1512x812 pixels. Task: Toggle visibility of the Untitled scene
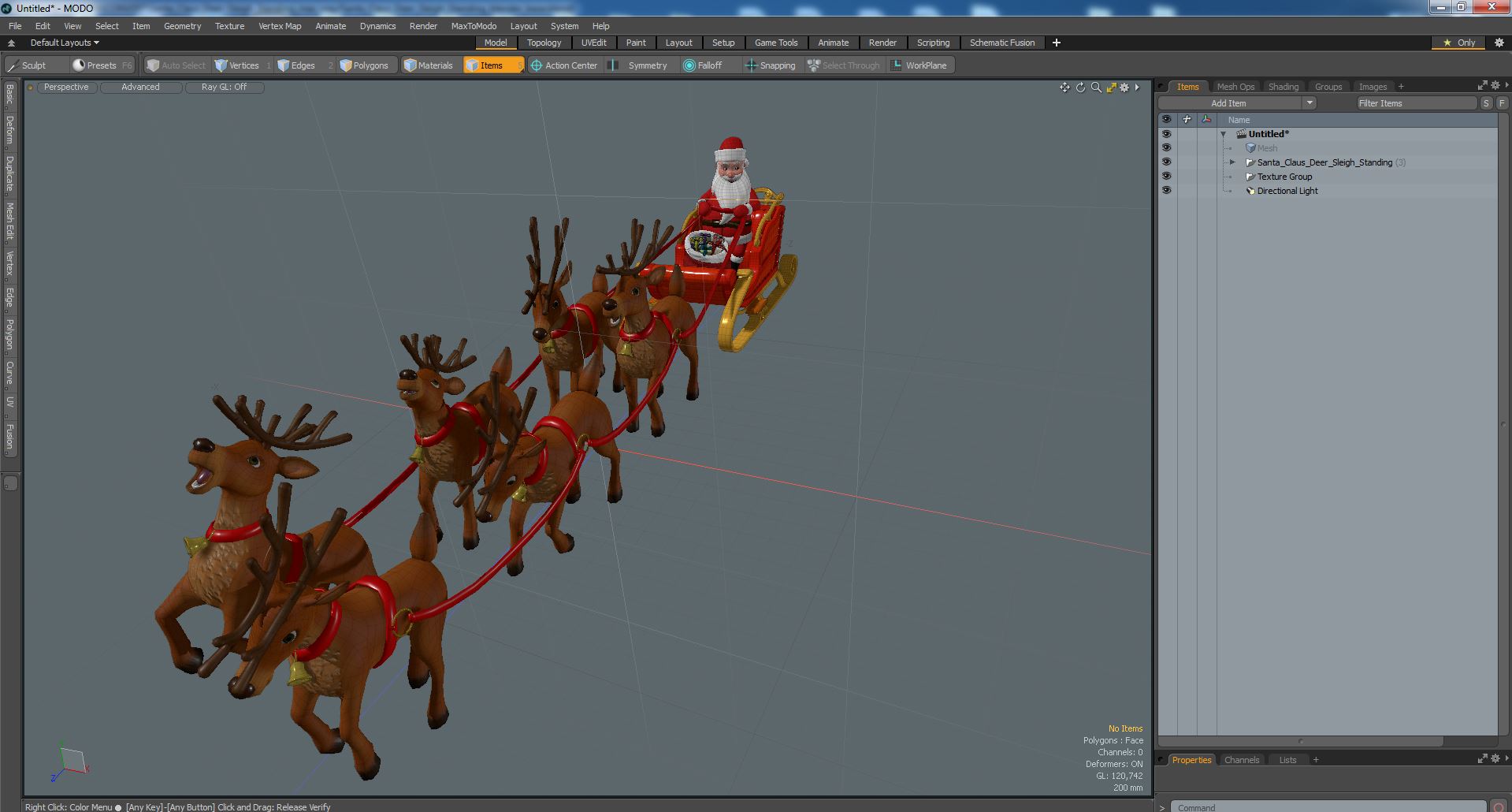pyautogui.click(x=1166, y=134)
